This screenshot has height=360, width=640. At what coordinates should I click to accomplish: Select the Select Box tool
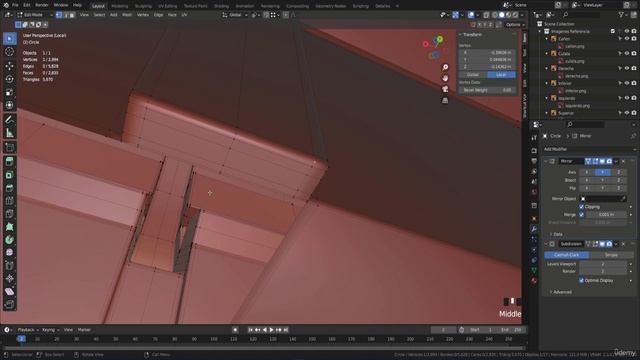(9, 38)
